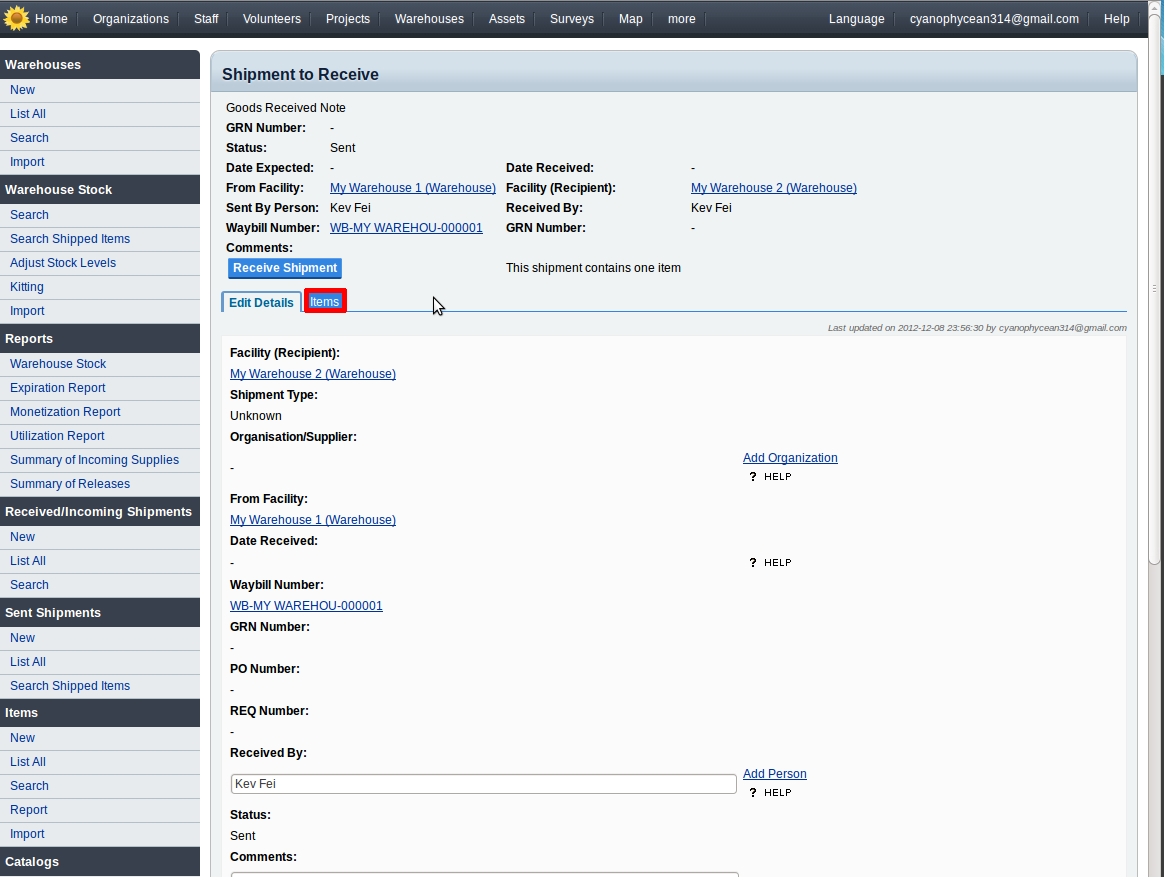This screenshot has width=1164, height=877.
Task: Open the Add Organization link
Action: coord(790,458)
